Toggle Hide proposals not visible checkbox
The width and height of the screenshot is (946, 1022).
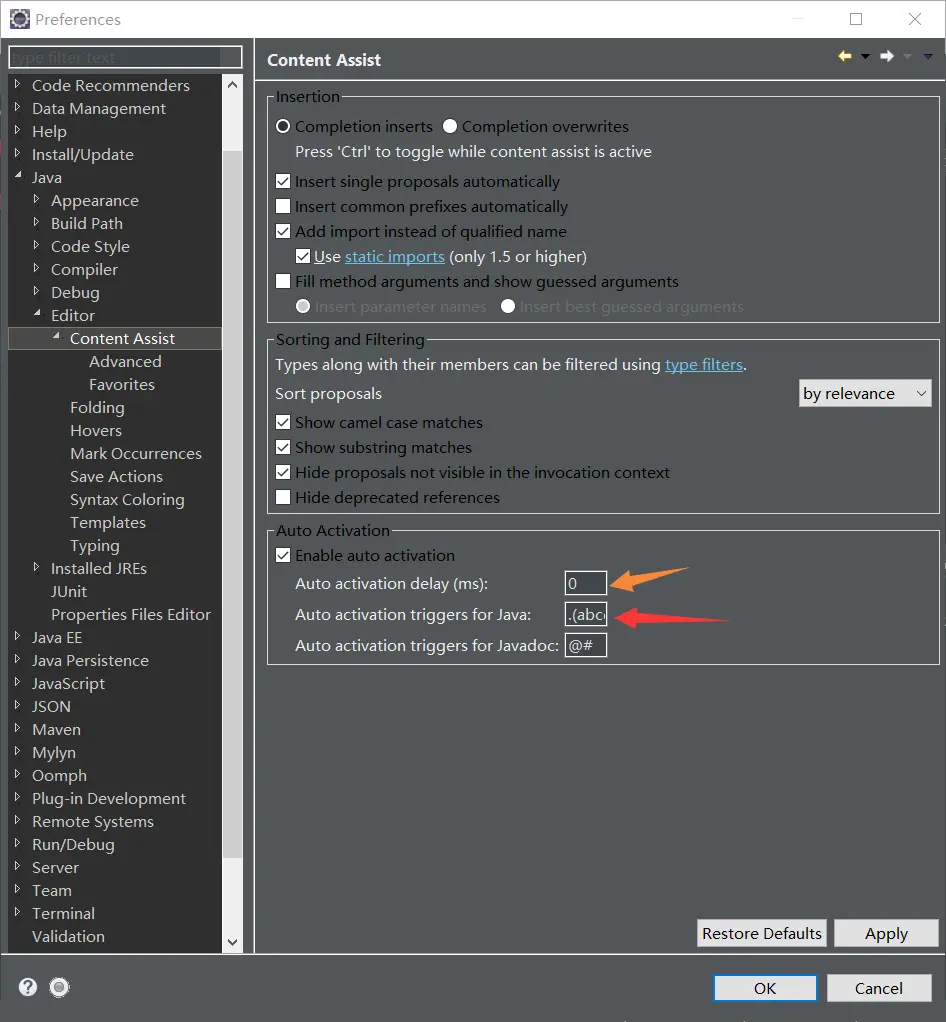(x=283, y=472)
